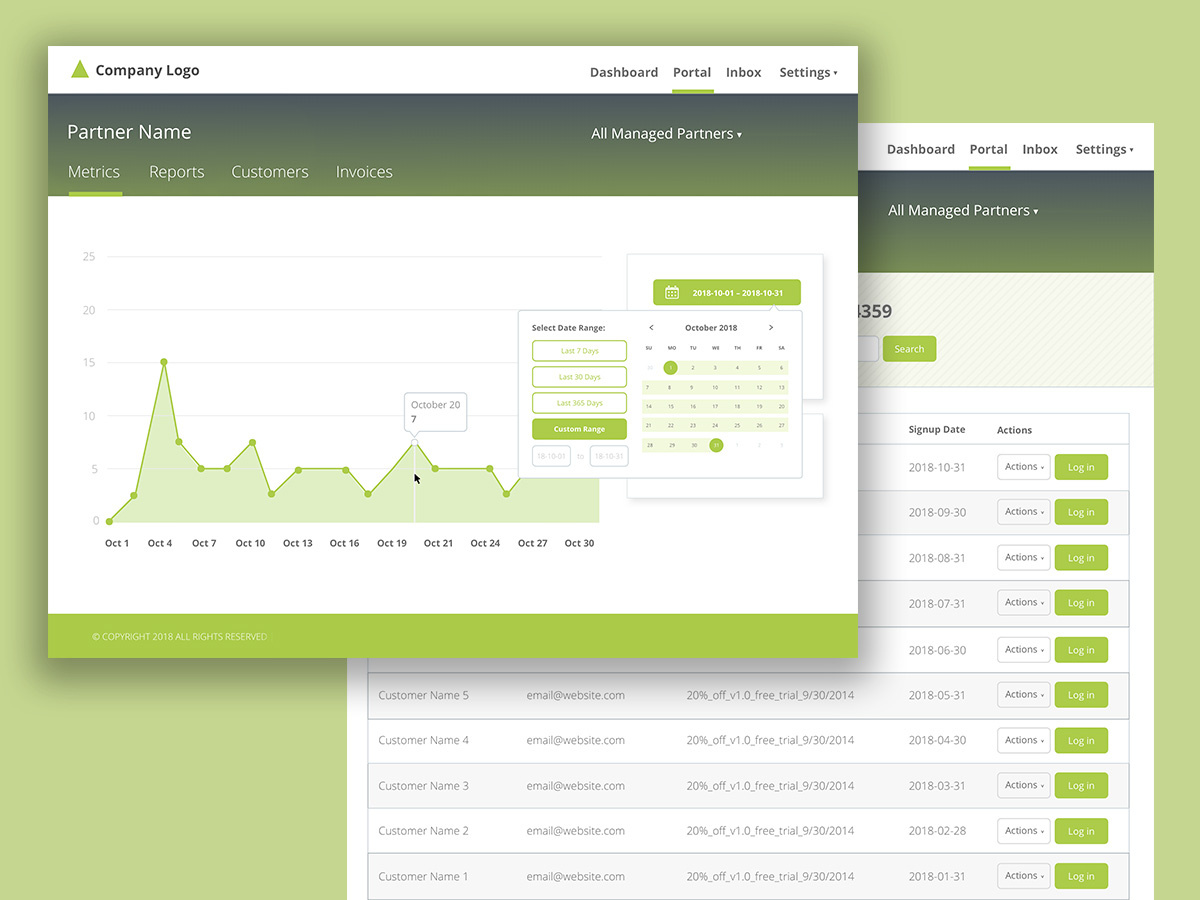The height and width of the screenshot is (900, 1200).
Task: Open the Actions dropdown for Customer Name 1
Action: click(1022, 876)
